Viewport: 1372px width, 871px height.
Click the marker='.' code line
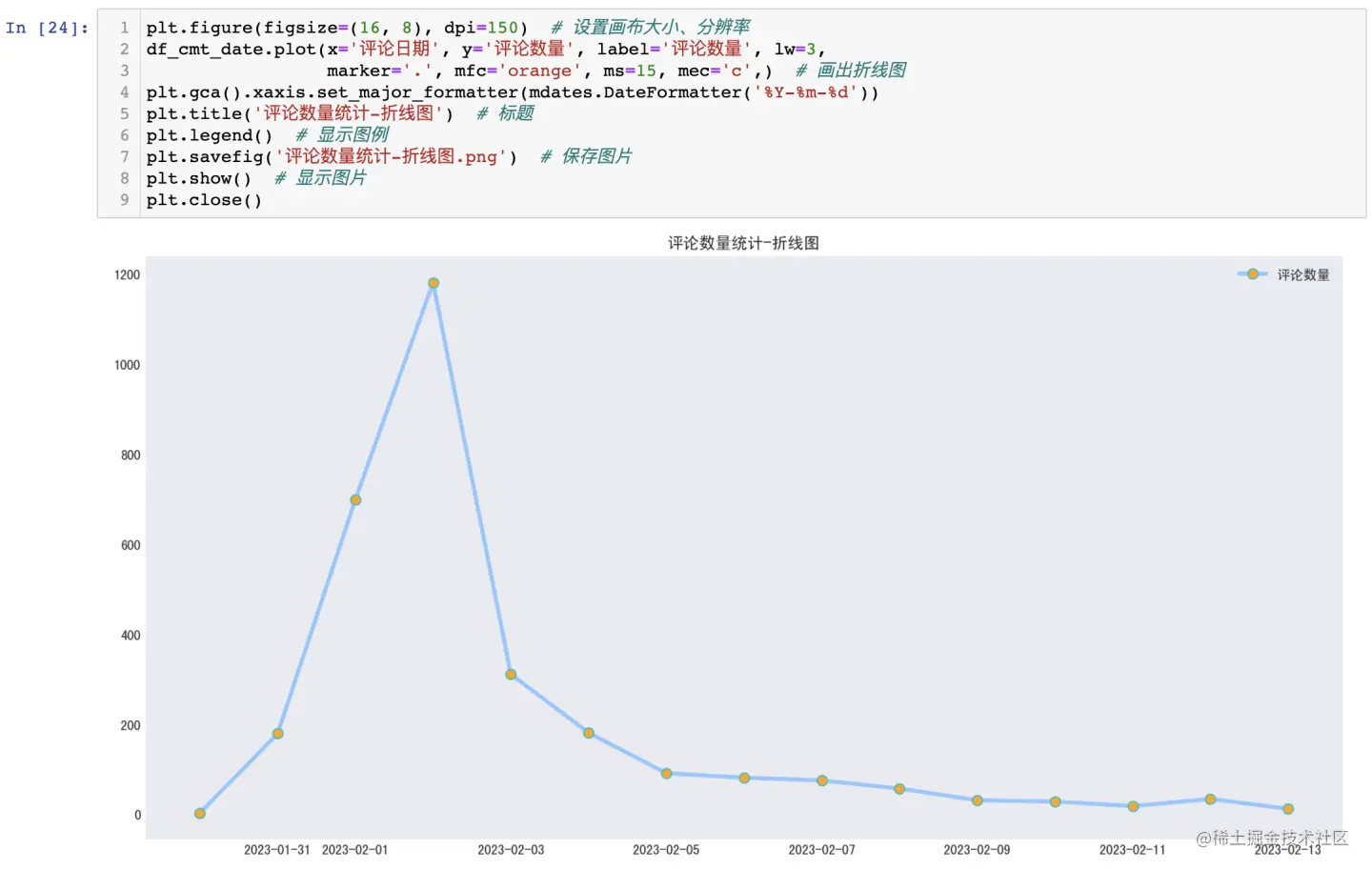click(x=615, y=71)
